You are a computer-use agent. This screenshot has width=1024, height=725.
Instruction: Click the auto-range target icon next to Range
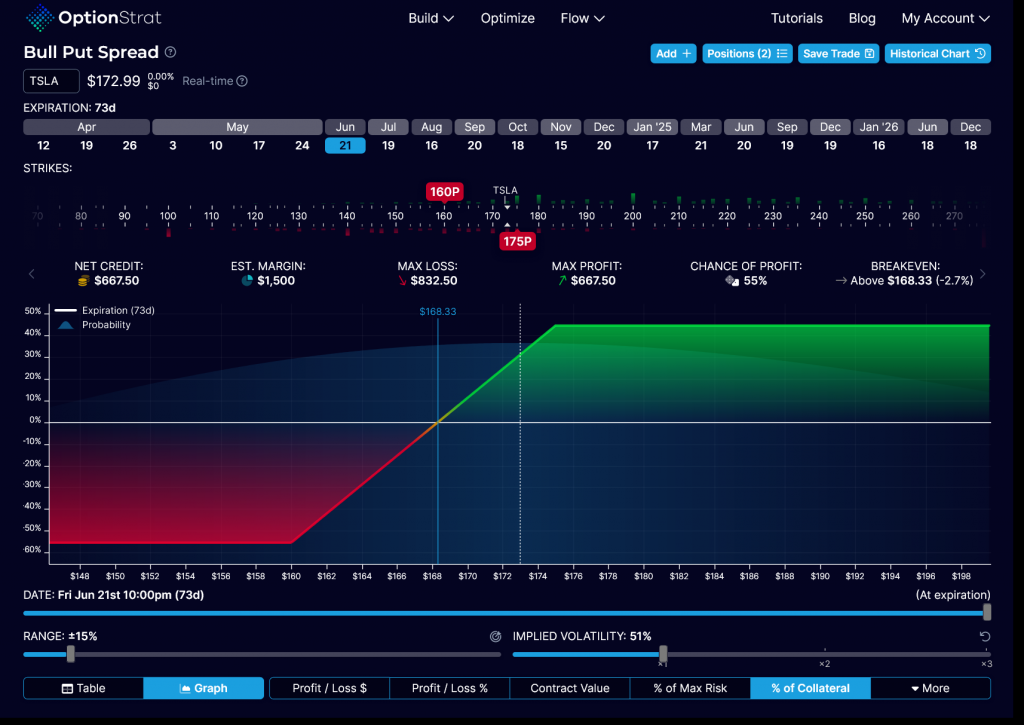pyautogui.click(x=495, y=636)
